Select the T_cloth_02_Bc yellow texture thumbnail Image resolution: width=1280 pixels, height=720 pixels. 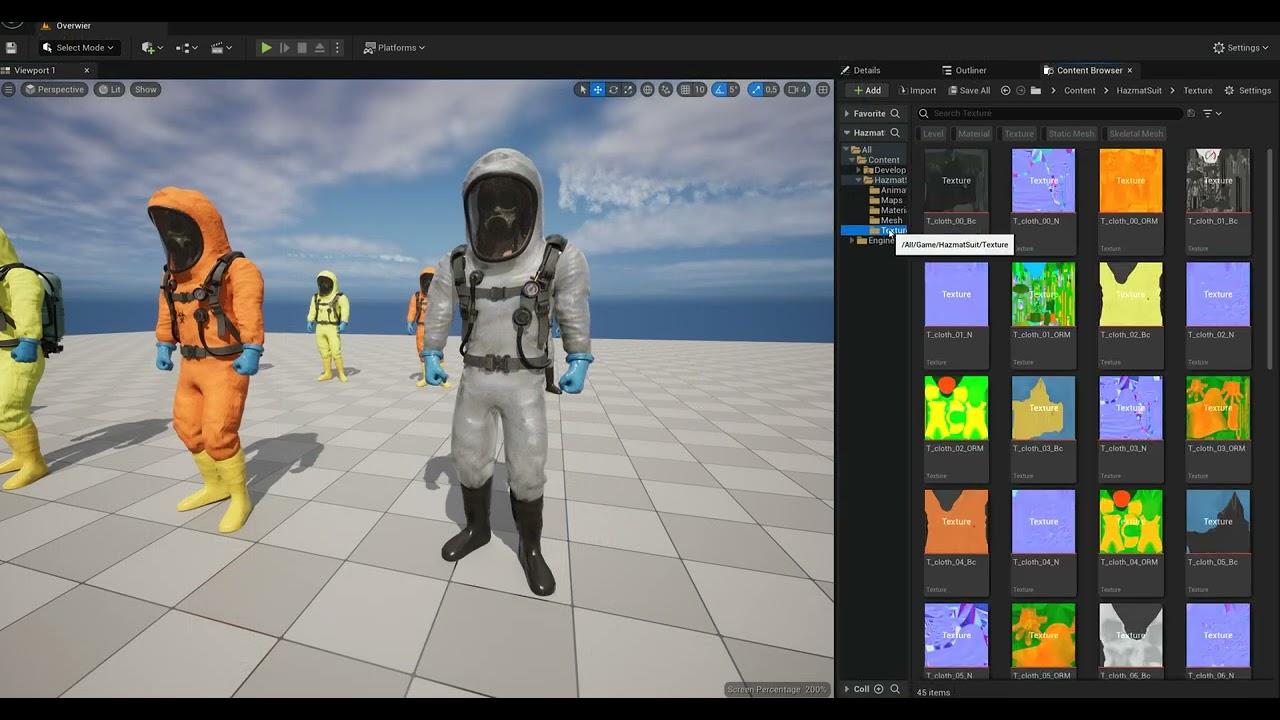1131,294
